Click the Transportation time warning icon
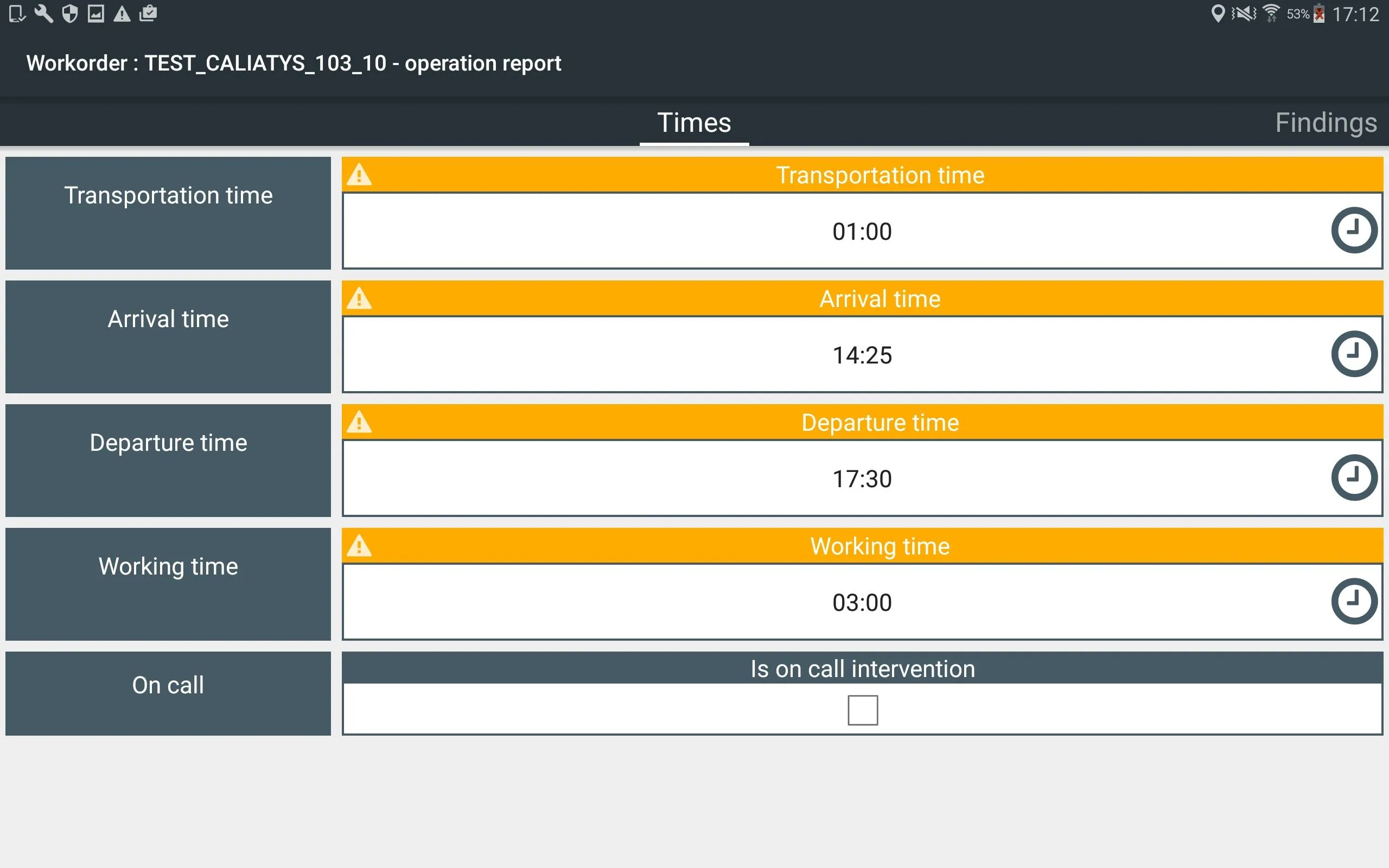The height and width of the screenshot is (868, 1389). [361, 176]
